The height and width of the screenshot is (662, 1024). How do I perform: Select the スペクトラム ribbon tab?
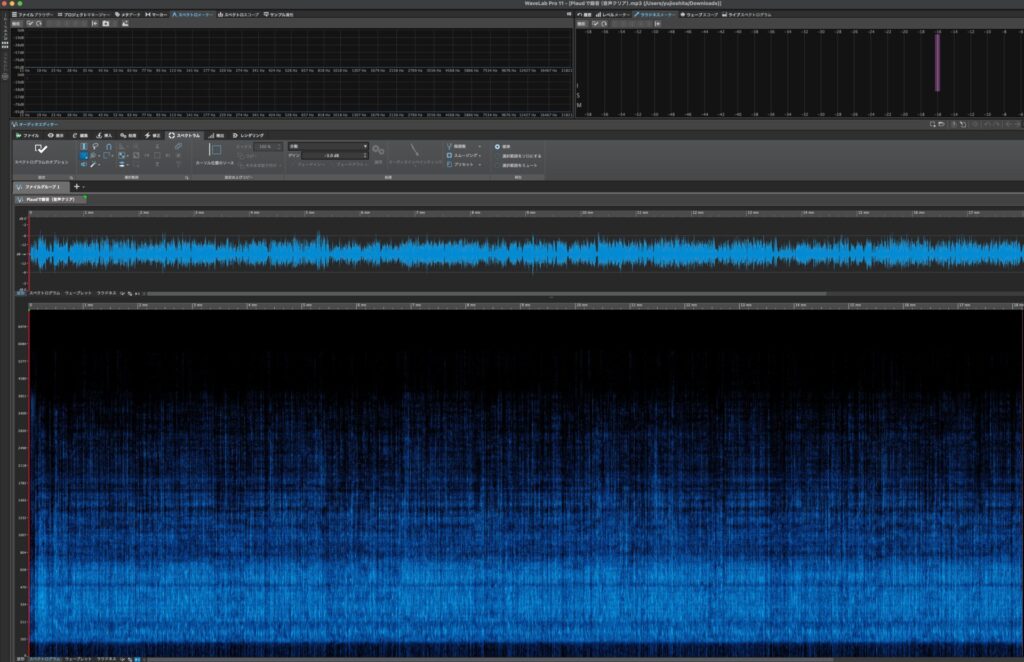(184, 136)
